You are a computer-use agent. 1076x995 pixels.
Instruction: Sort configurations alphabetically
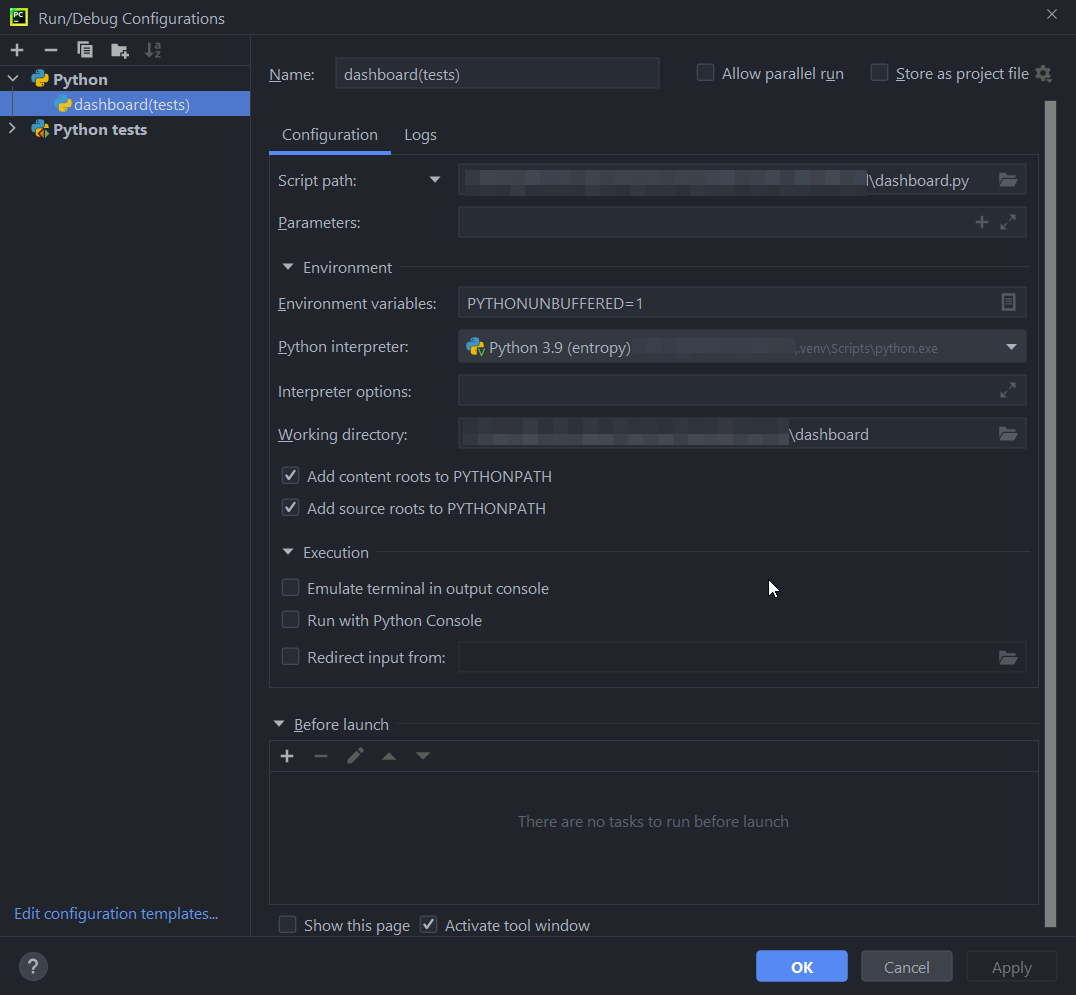[x=153, y=50]
